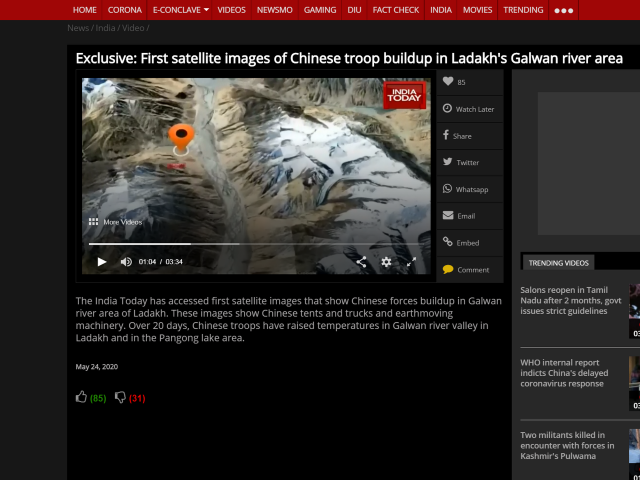Open player settings gear
Viewport: 640px width, 480px height.
pos(386,262)
